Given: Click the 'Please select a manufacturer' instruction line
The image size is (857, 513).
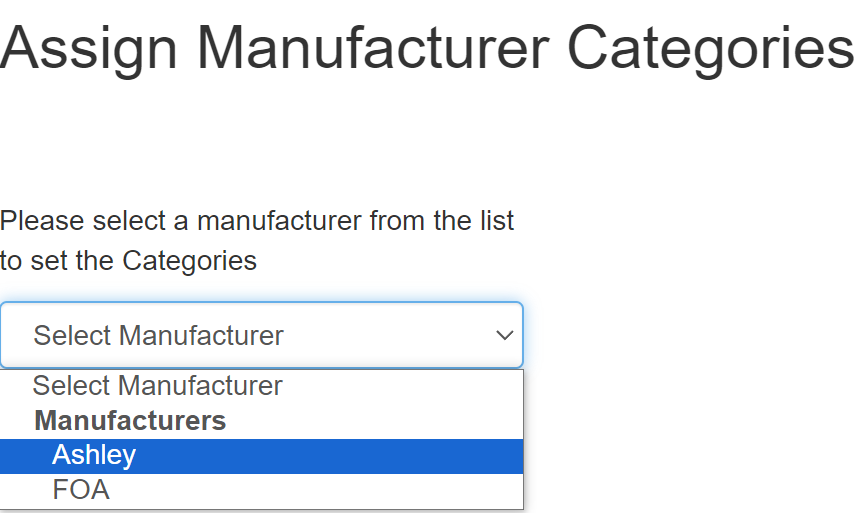Looking at the screenshot, I should (257, 221).
